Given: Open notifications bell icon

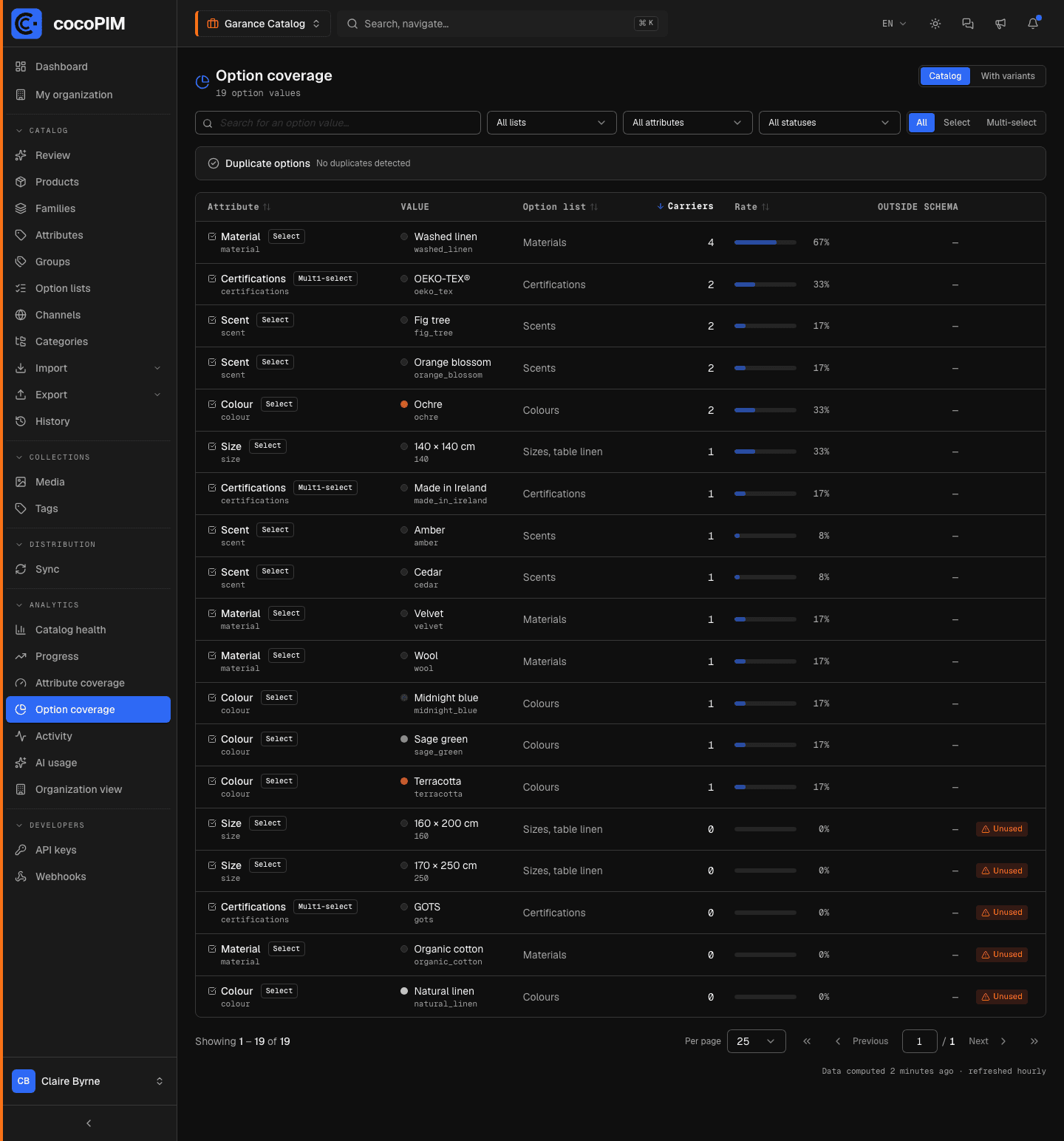Looking at the screenshot, I should (x=1033, y=24).
